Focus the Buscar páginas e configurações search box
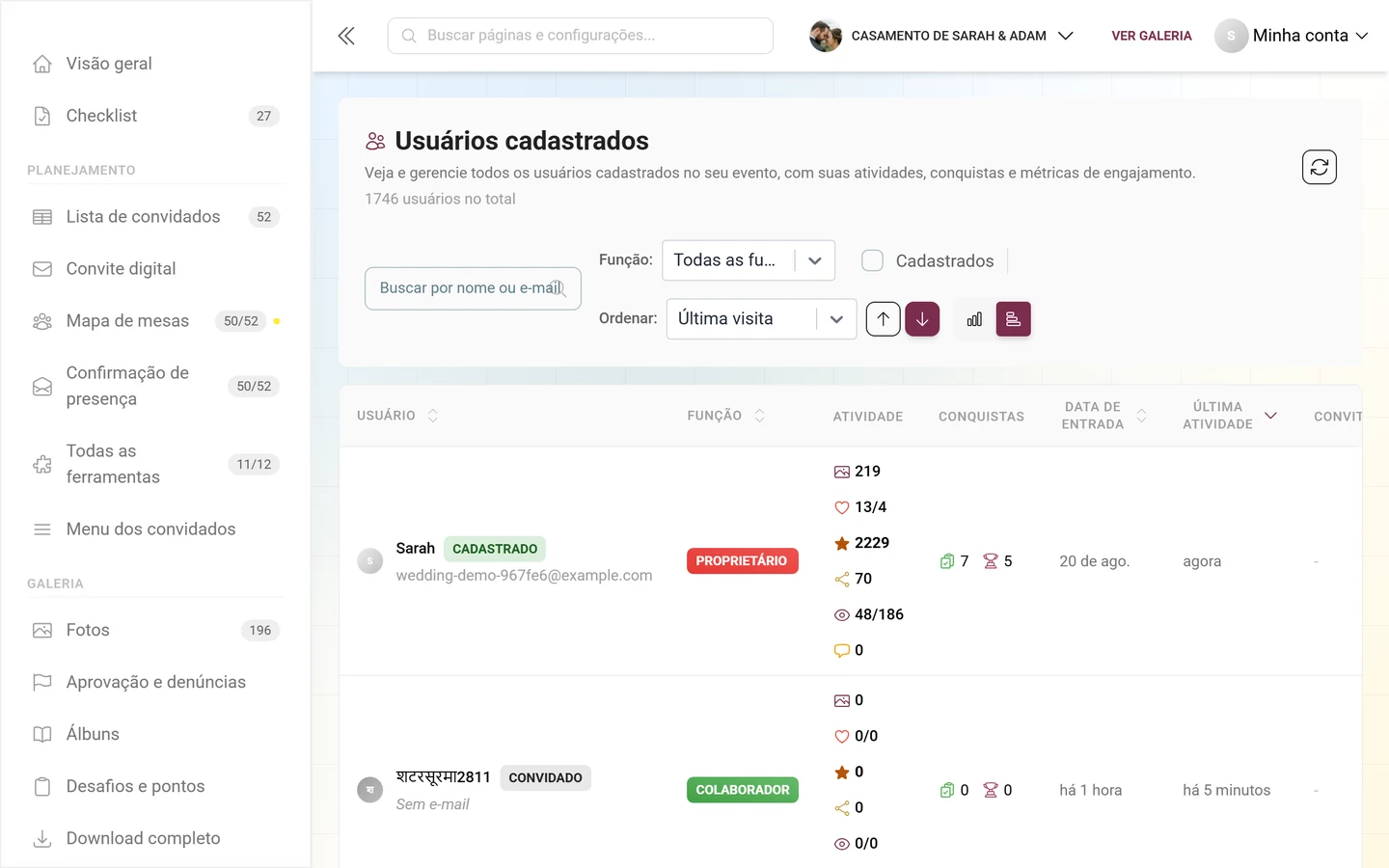1389x868 pixels. (581, 36)
